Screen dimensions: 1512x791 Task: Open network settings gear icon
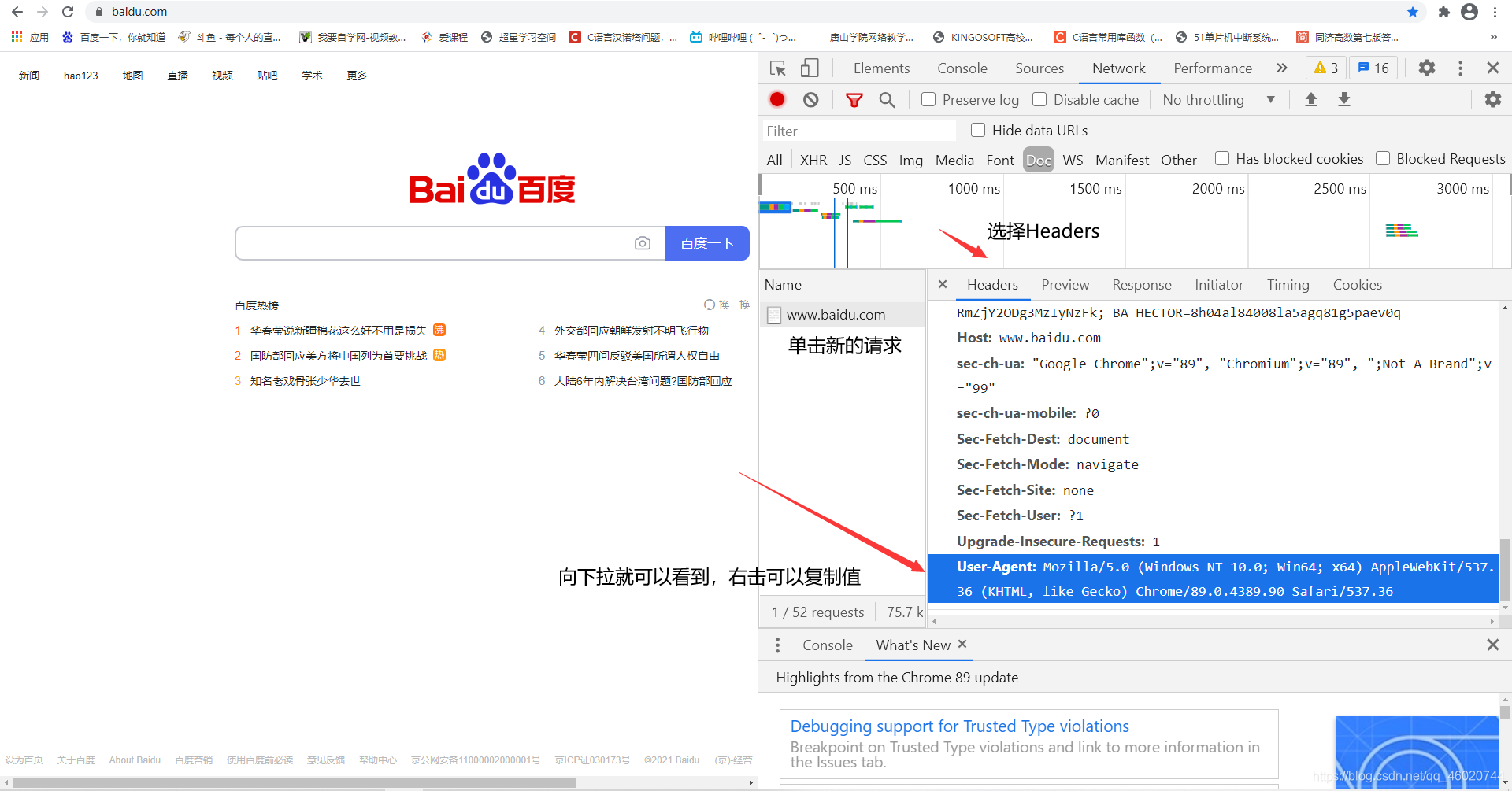[1492, 99]
